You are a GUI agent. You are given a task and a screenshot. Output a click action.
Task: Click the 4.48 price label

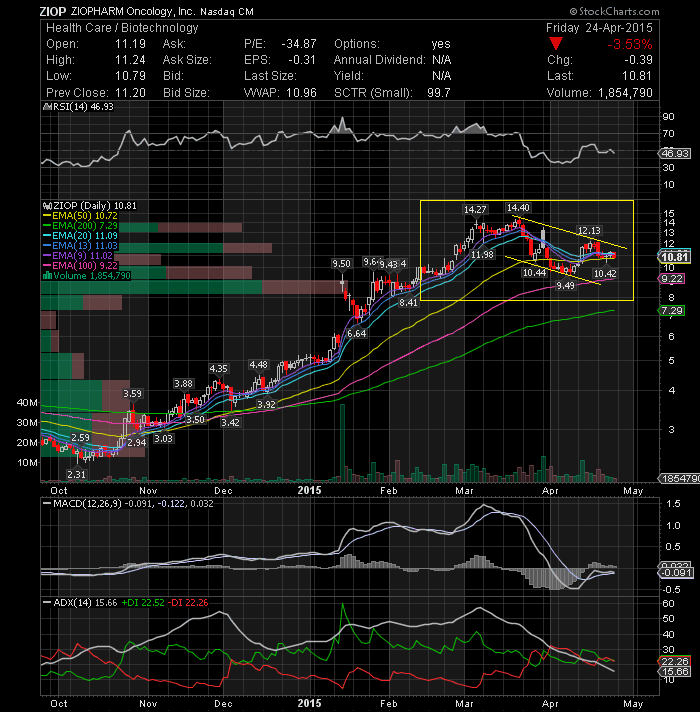point(258,365)
